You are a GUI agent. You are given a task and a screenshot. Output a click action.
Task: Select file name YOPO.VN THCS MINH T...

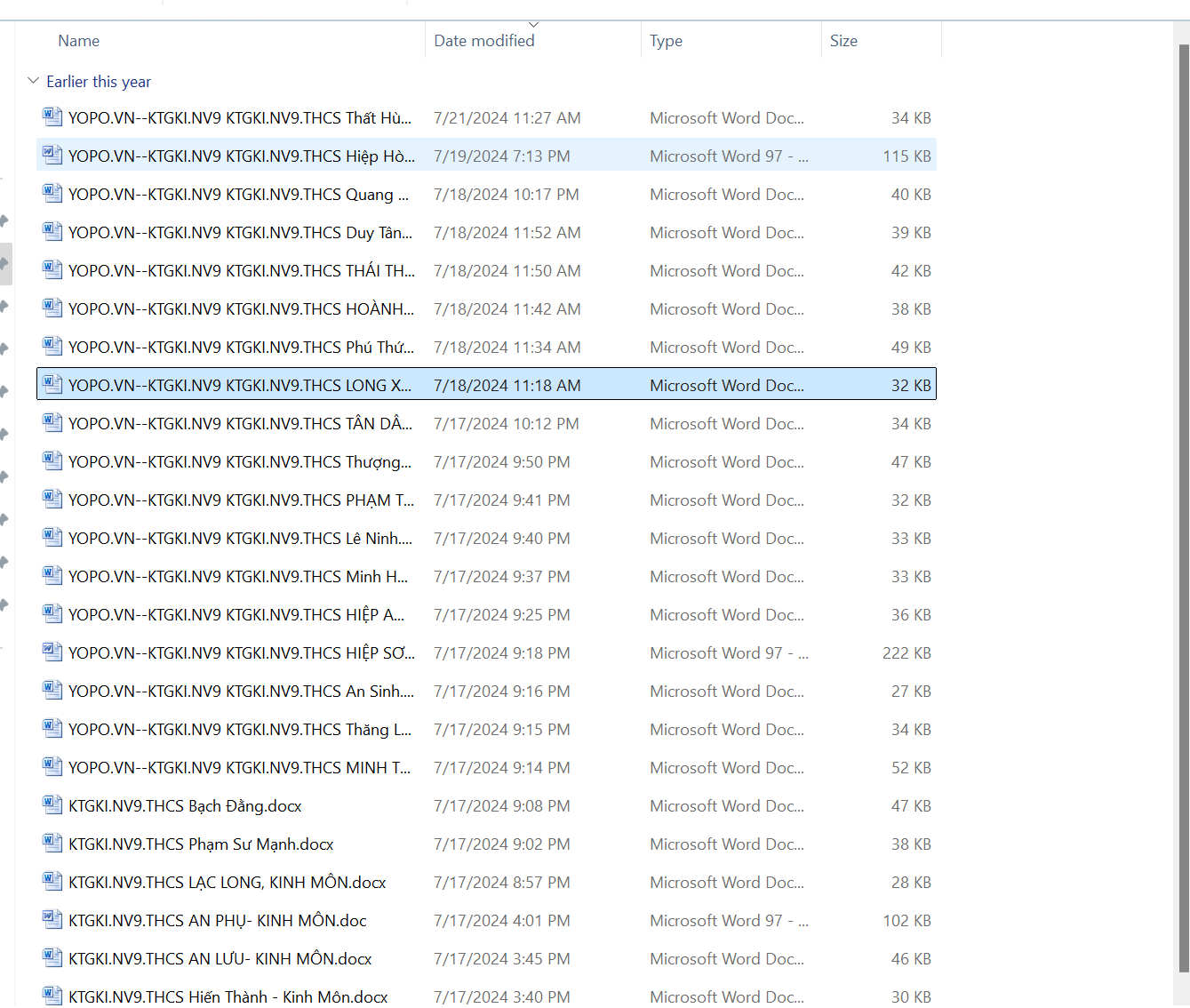click(x=240, y=768)
